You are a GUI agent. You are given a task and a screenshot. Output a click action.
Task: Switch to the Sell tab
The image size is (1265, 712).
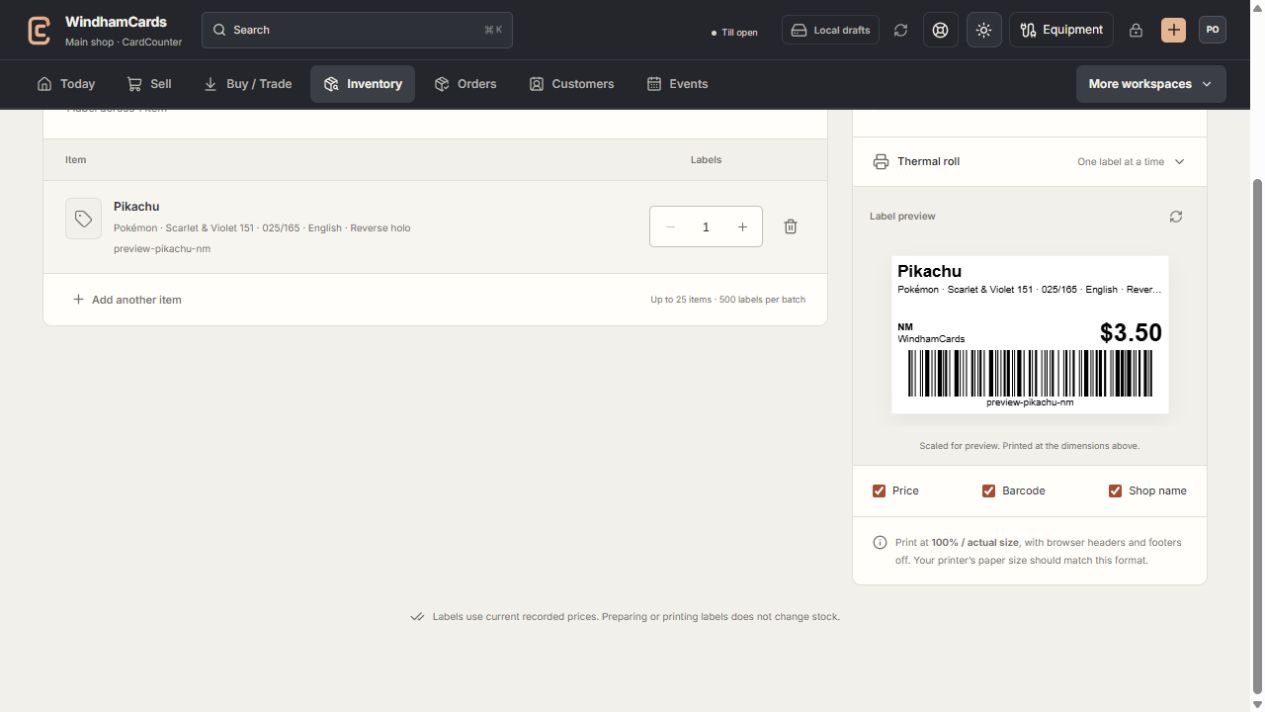149,84
